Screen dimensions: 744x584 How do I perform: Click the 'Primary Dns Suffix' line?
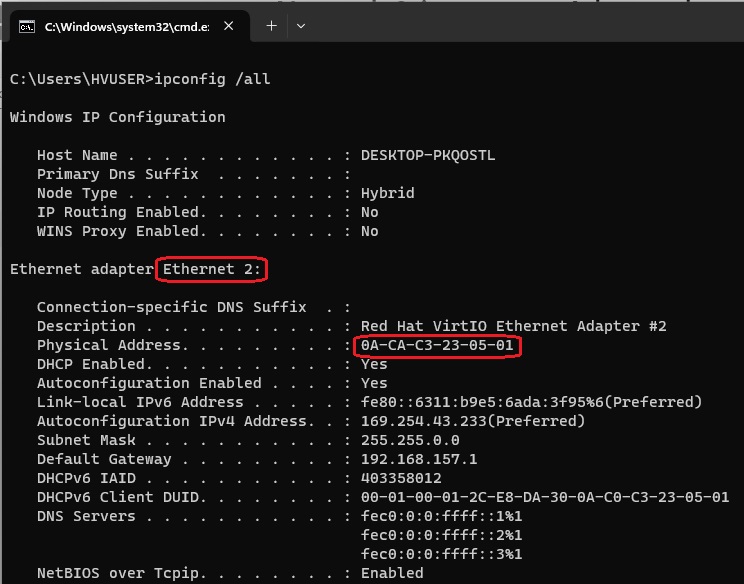pos(194,174)
